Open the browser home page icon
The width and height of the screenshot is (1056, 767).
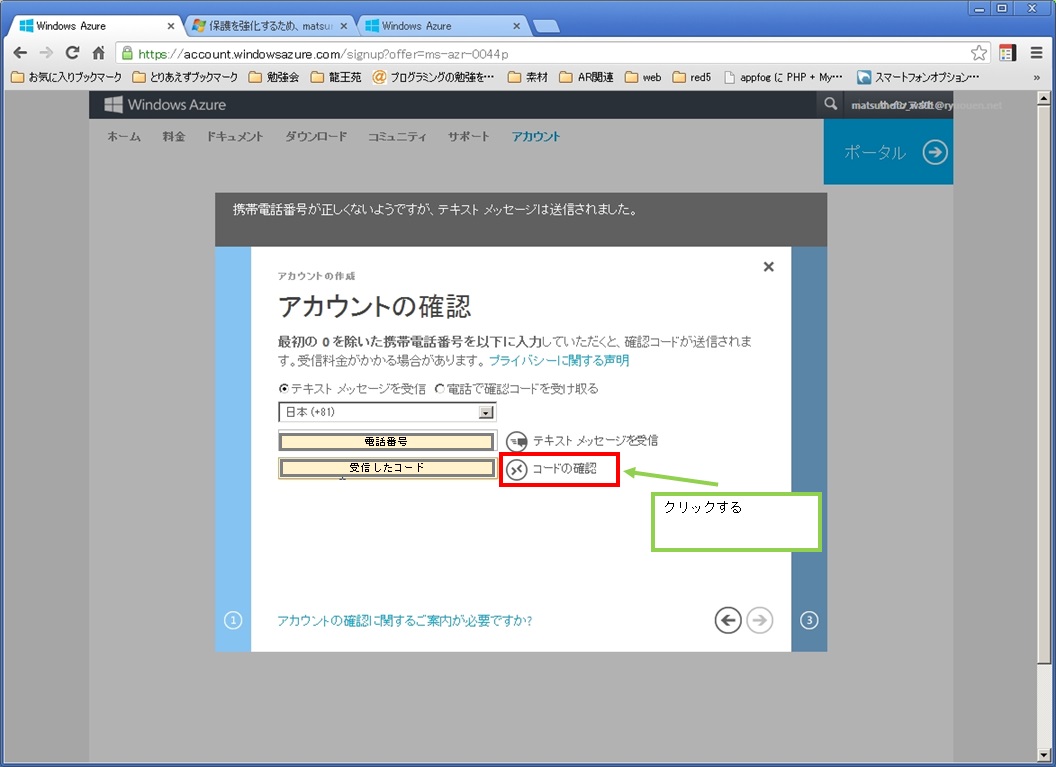98,53
